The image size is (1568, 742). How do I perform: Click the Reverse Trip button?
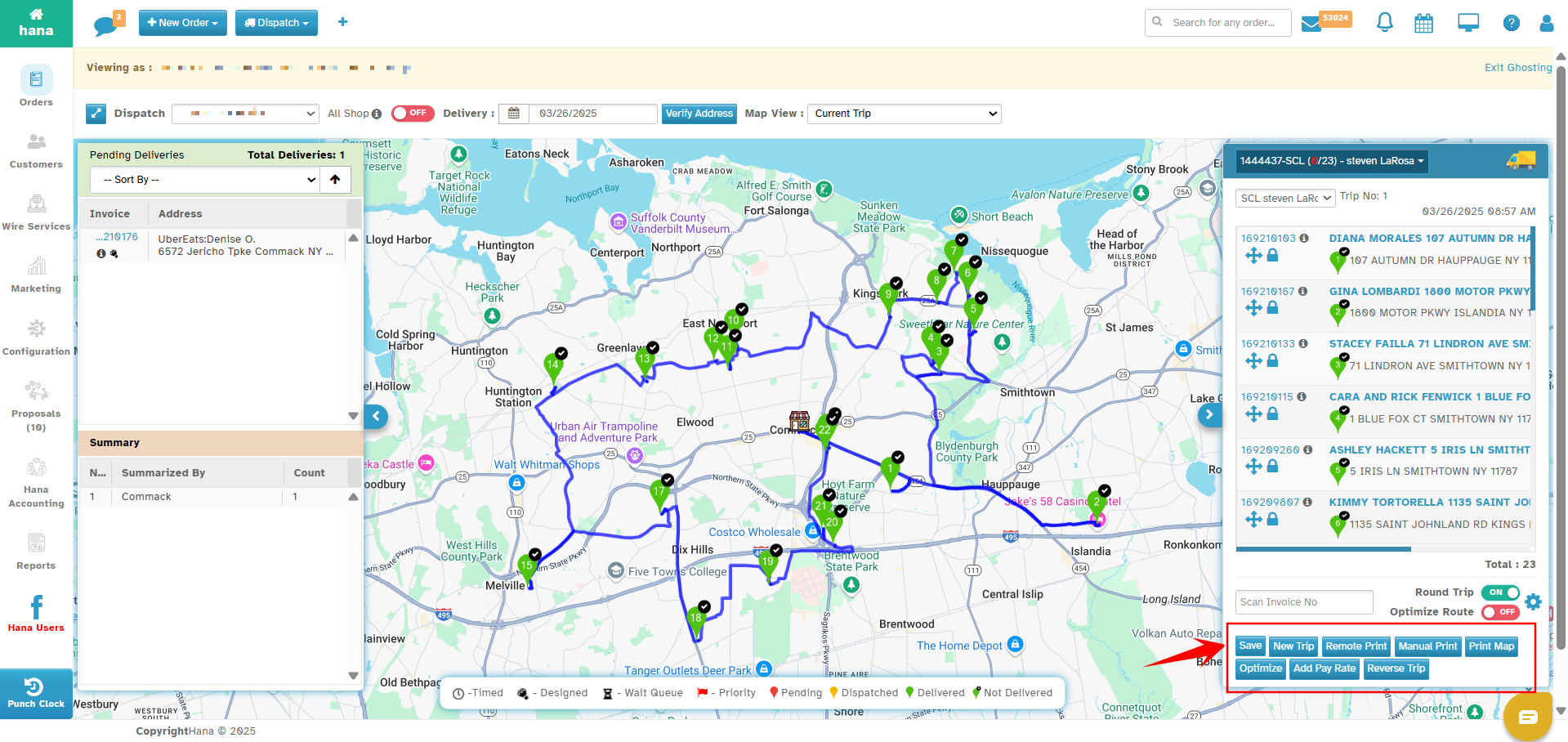tap(1396, 668)
